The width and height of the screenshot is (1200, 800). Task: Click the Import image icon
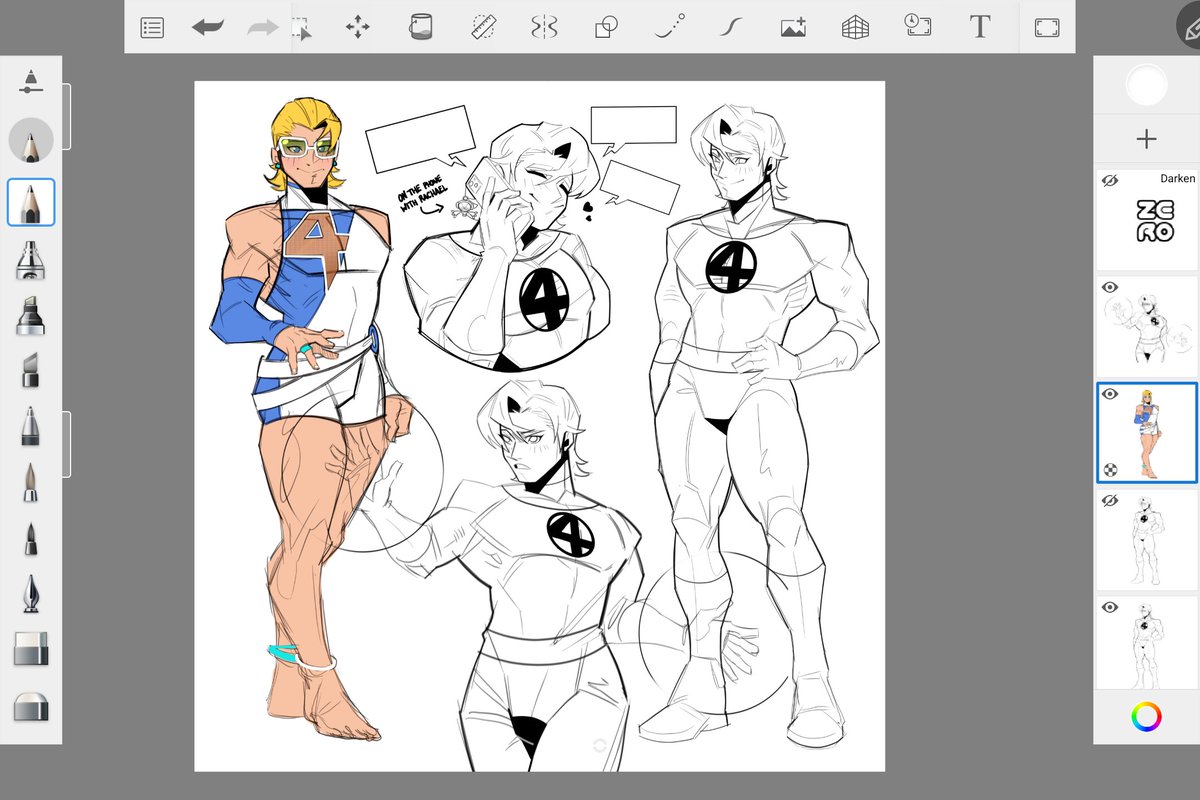pos(794,27)
